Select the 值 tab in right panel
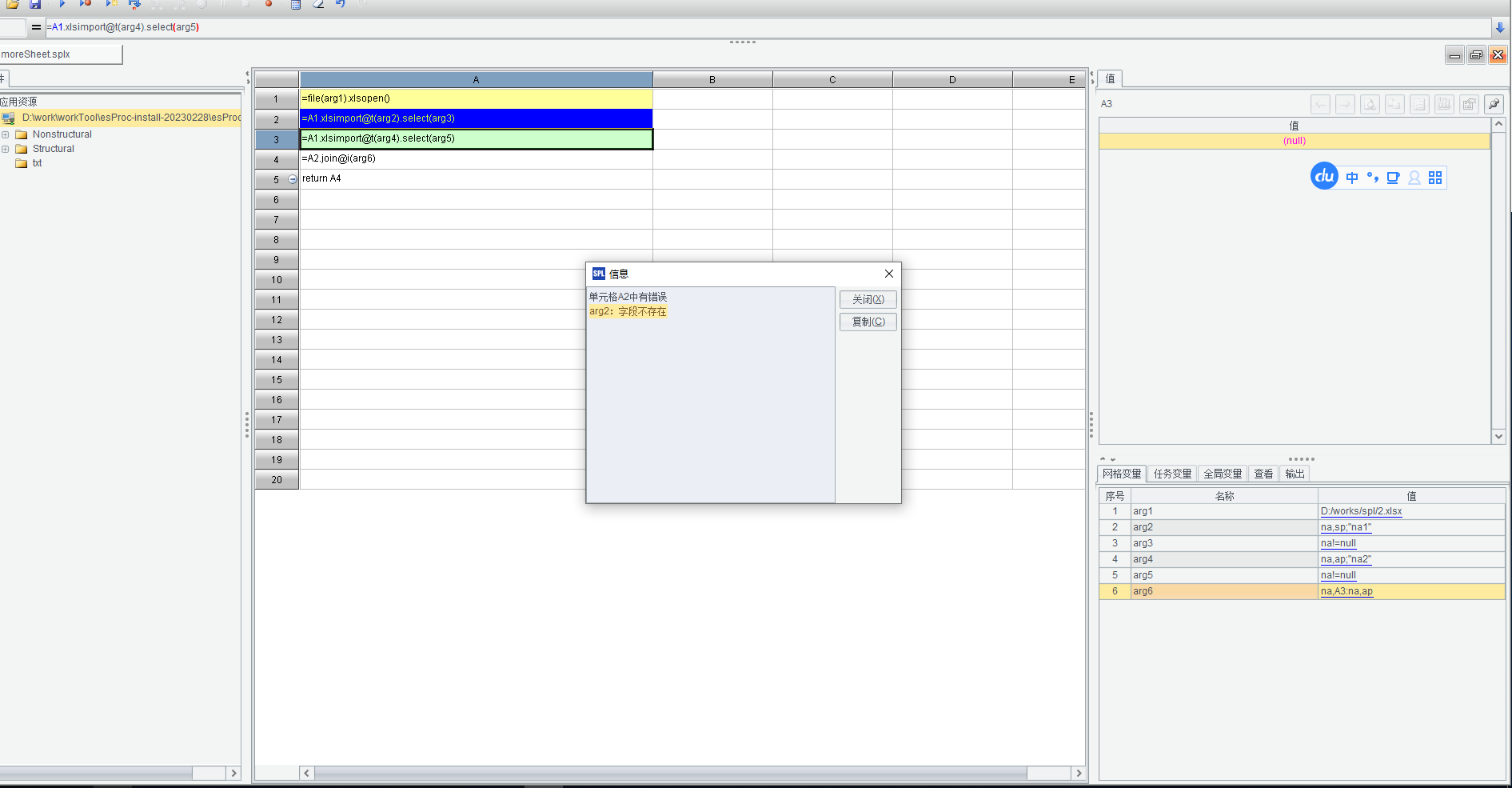1512x788 pixels. click(x=1110, y=78)
